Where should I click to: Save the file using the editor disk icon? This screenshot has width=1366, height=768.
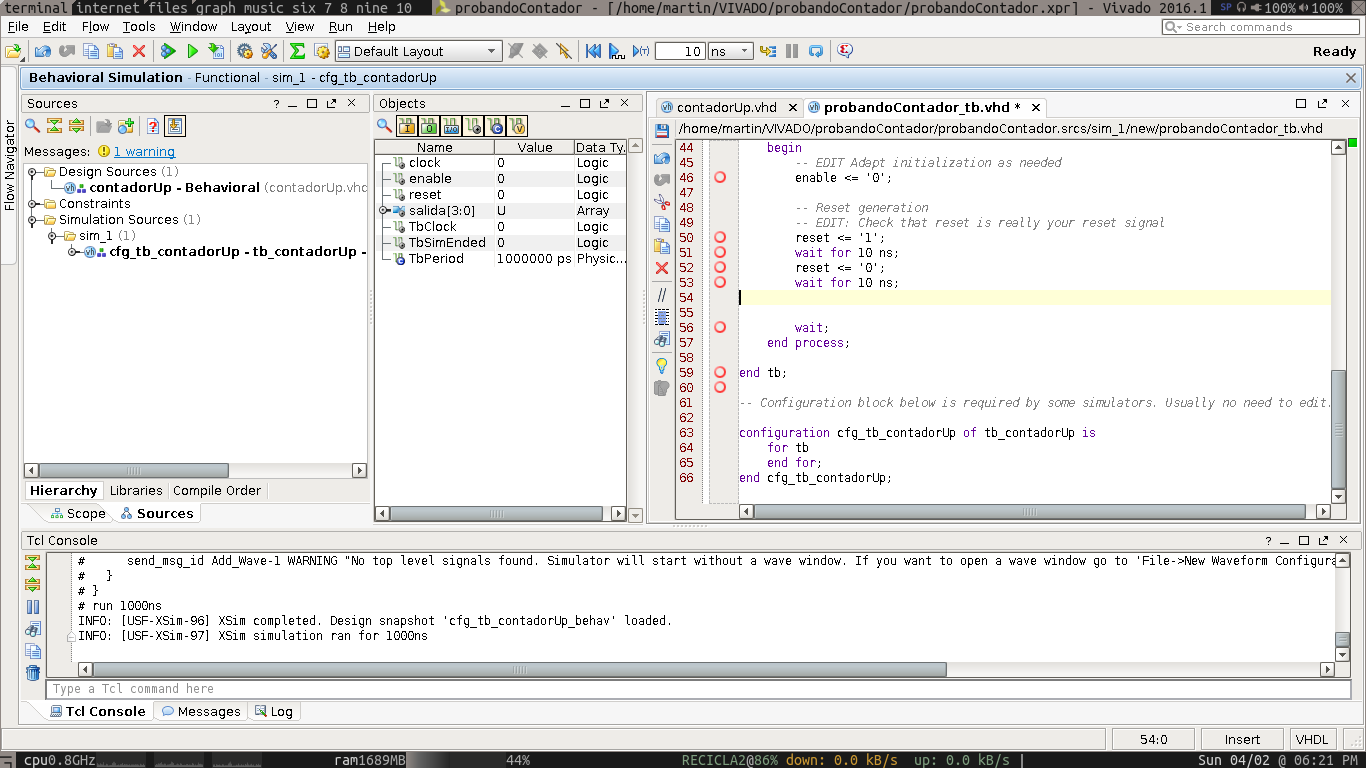tap(662, 131)
